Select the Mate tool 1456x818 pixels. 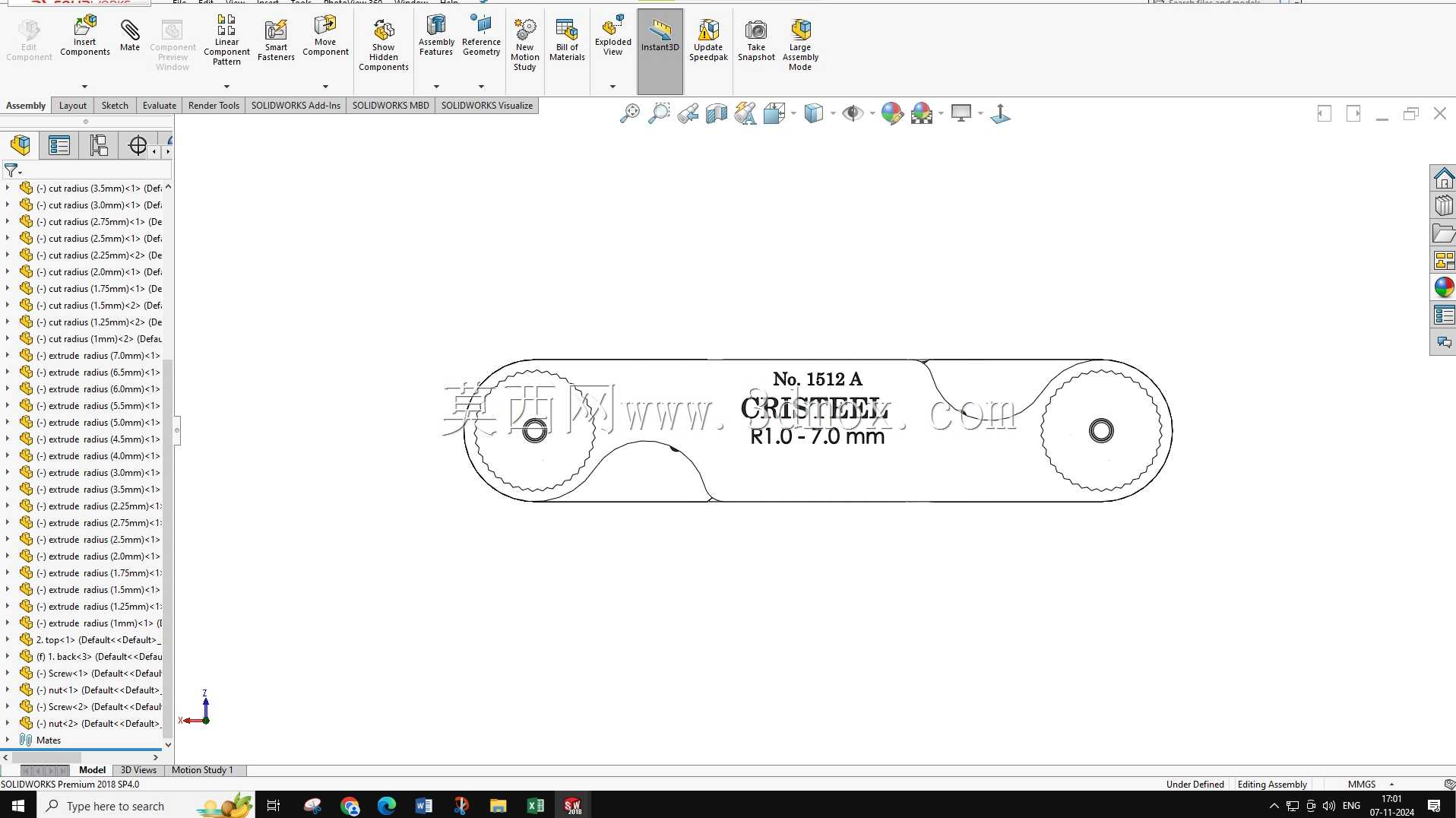[x=130, y=36]
